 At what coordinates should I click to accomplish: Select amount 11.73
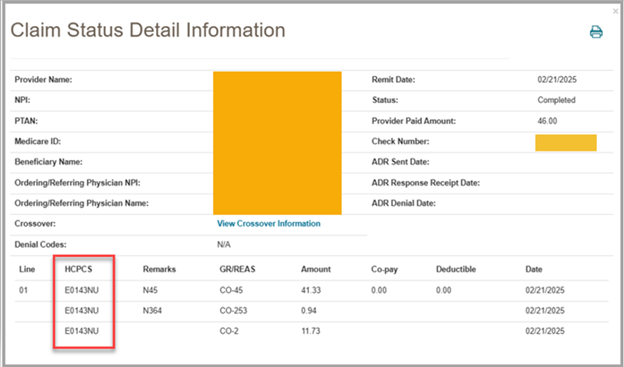310,331
